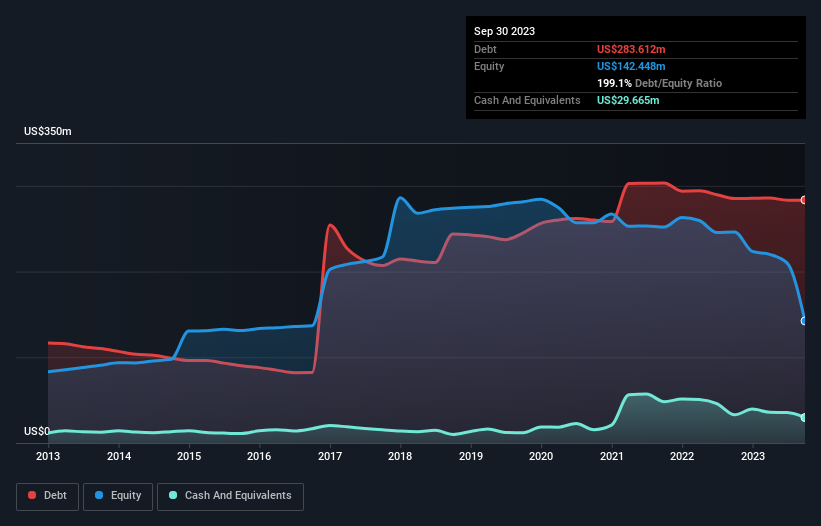The width and height of the screenshot is (821, 526).
Task: Click the 2015 x-axis label
Action: point(189,456)
